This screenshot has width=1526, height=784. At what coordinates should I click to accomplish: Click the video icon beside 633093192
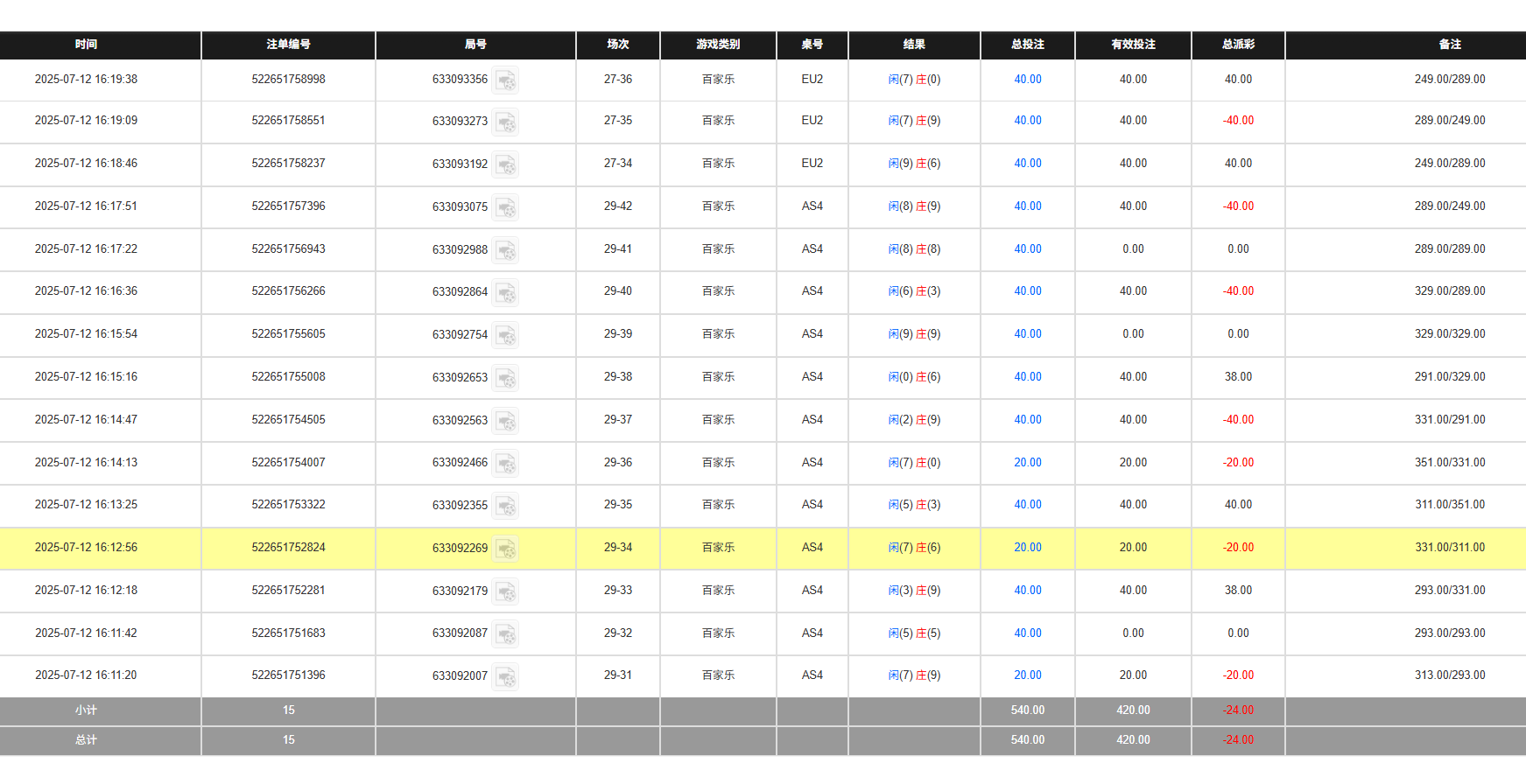pos(505,164)
